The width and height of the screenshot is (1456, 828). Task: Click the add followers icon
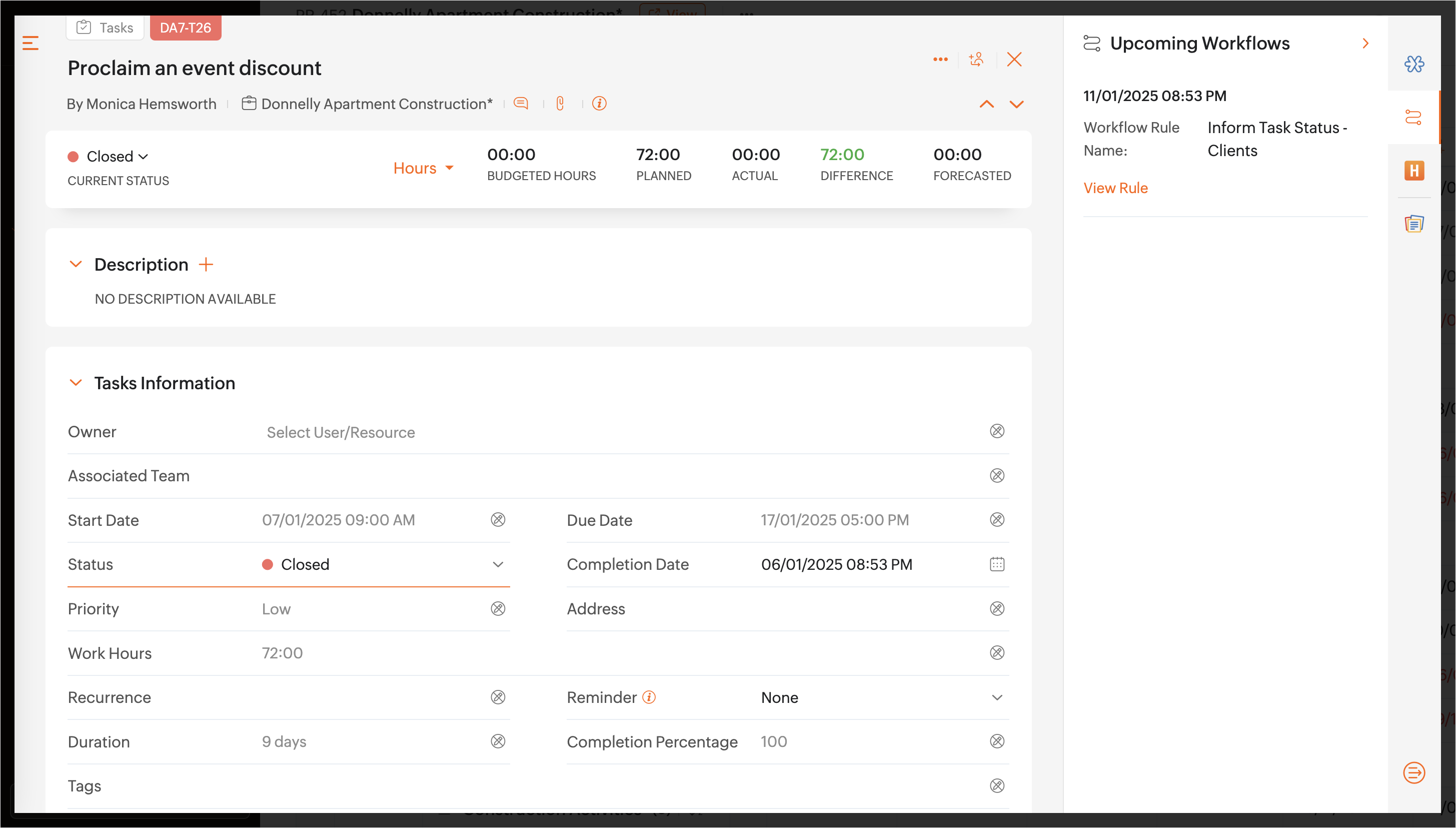[x=976, y=59]
